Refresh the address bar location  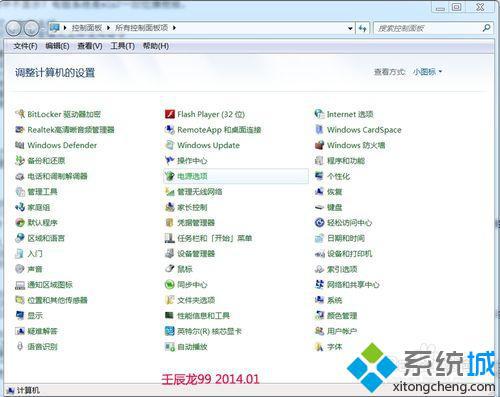point(362,28)
